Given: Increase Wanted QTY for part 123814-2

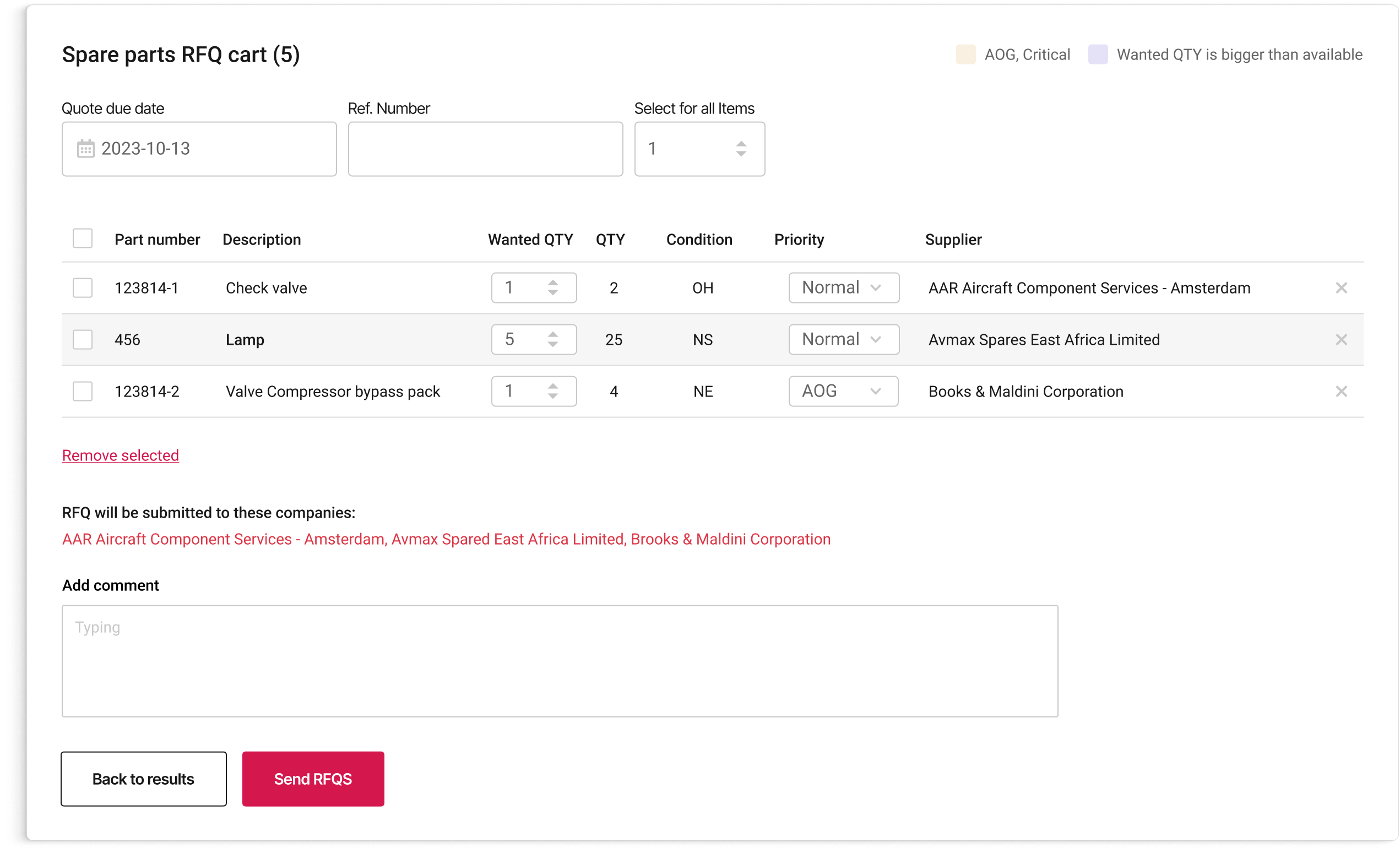Looking at the screenshot, I should pyautogui.click(x=552, y=386).
